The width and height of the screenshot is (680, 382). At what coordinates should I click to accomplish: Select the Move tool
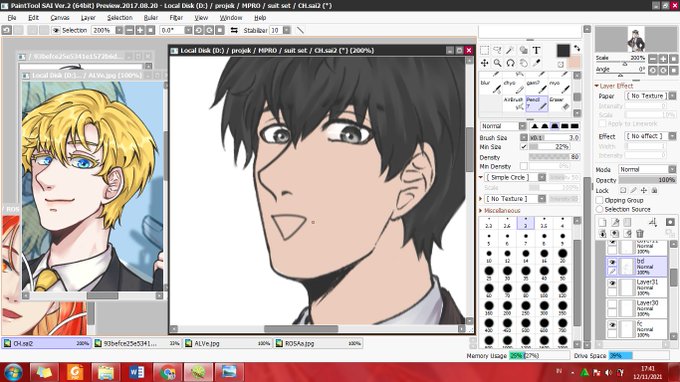pyautogui.click(x=484, y=63)
